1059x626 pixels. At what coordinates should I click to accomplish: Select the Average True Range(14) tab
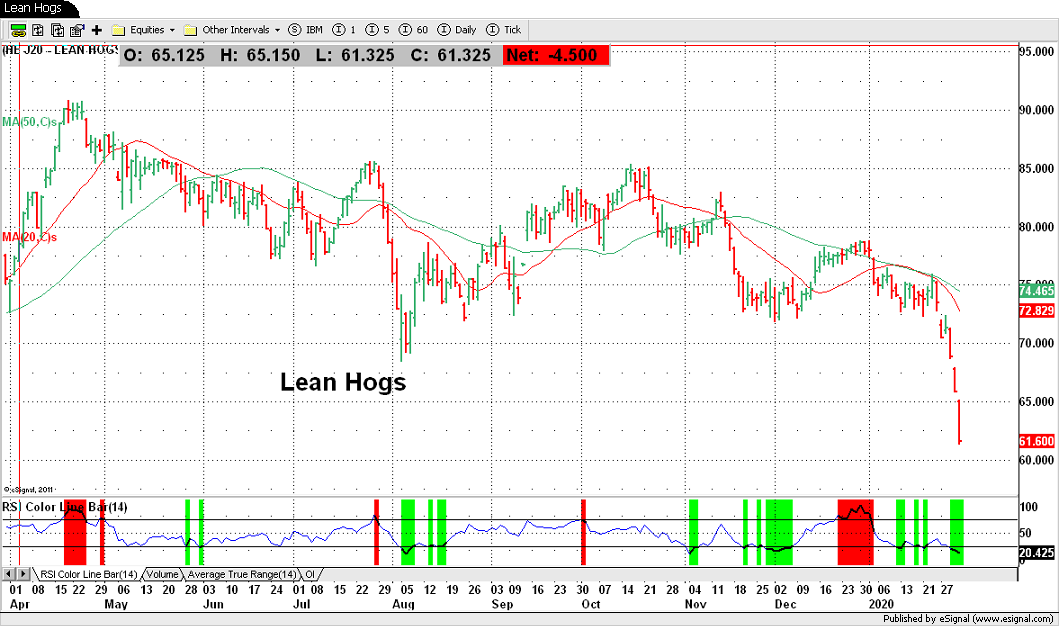[x=241, y=574]
